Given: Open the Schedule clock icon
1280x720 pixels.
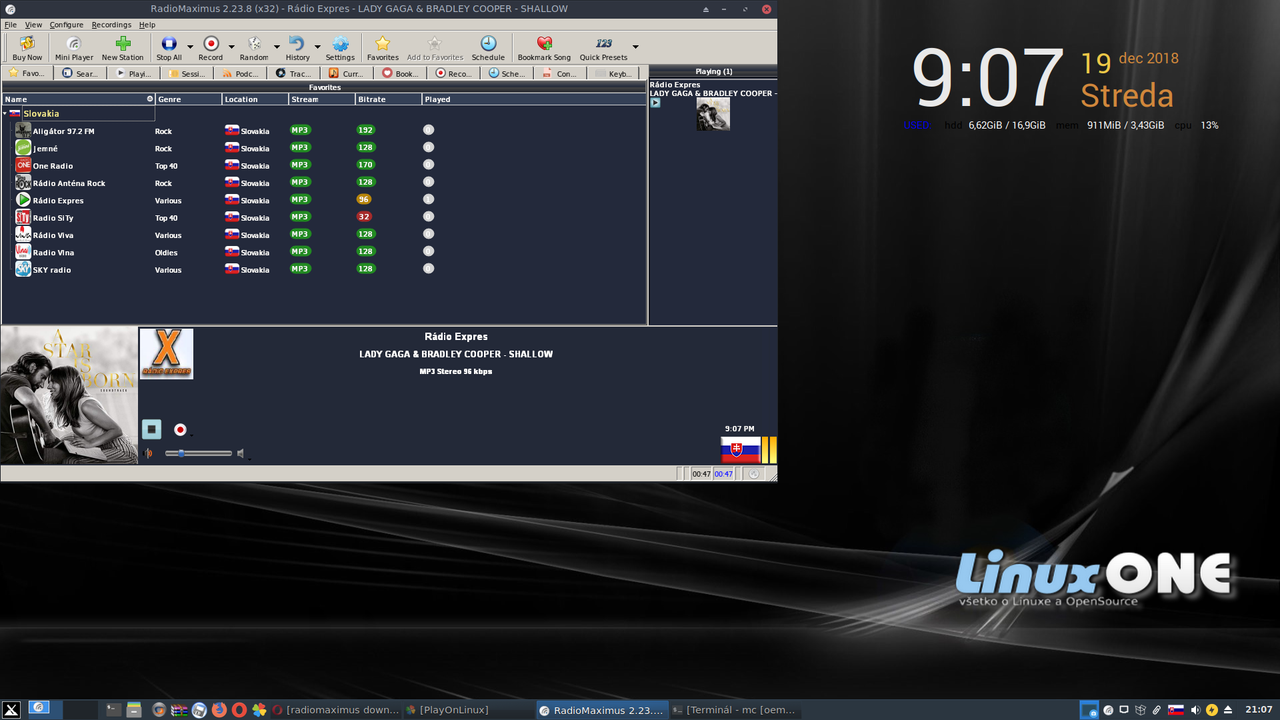Looking at the screenshot, I should pos(488,47).
